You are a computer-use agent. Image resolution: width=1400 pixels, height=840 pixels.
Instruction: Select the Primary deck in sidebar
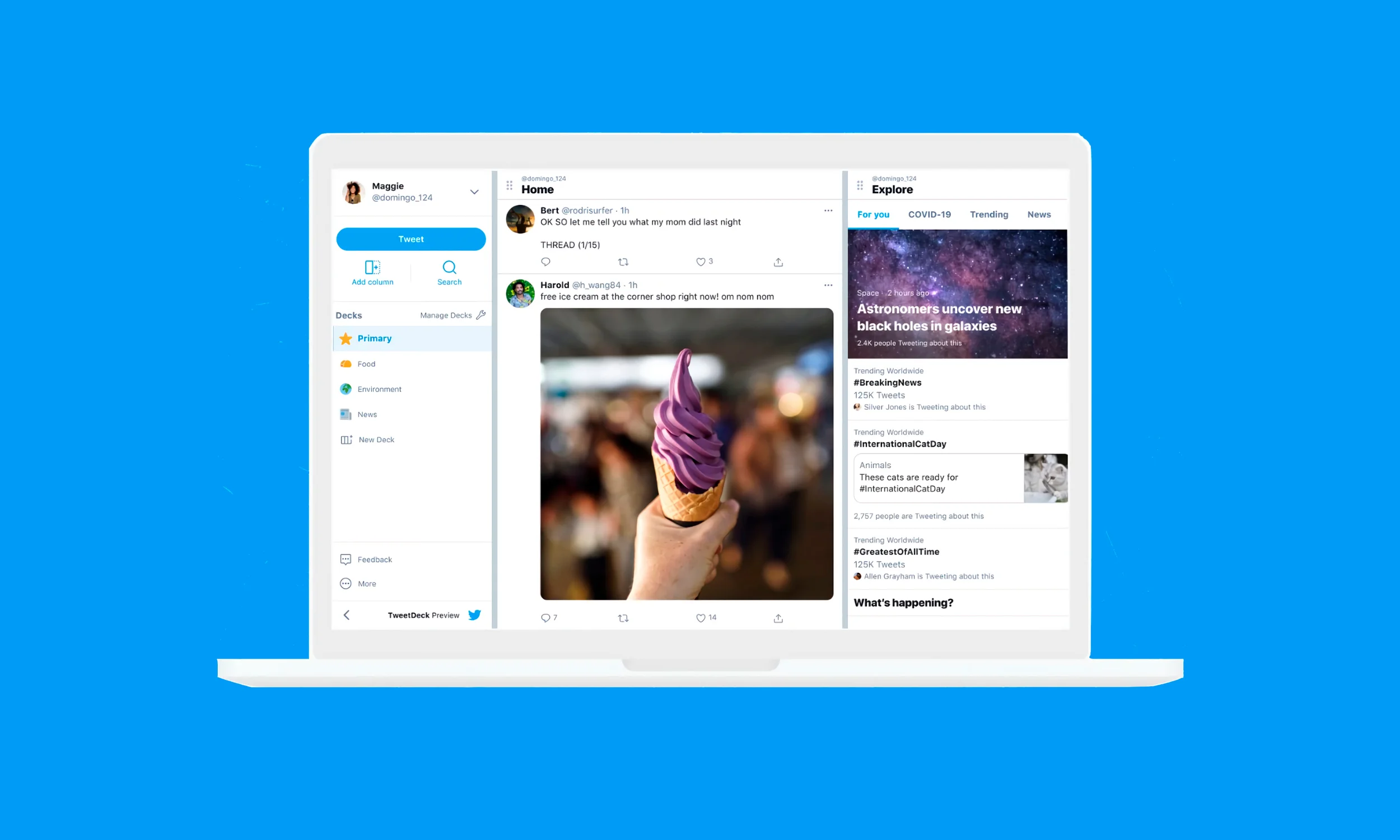(x=410, y=338)
